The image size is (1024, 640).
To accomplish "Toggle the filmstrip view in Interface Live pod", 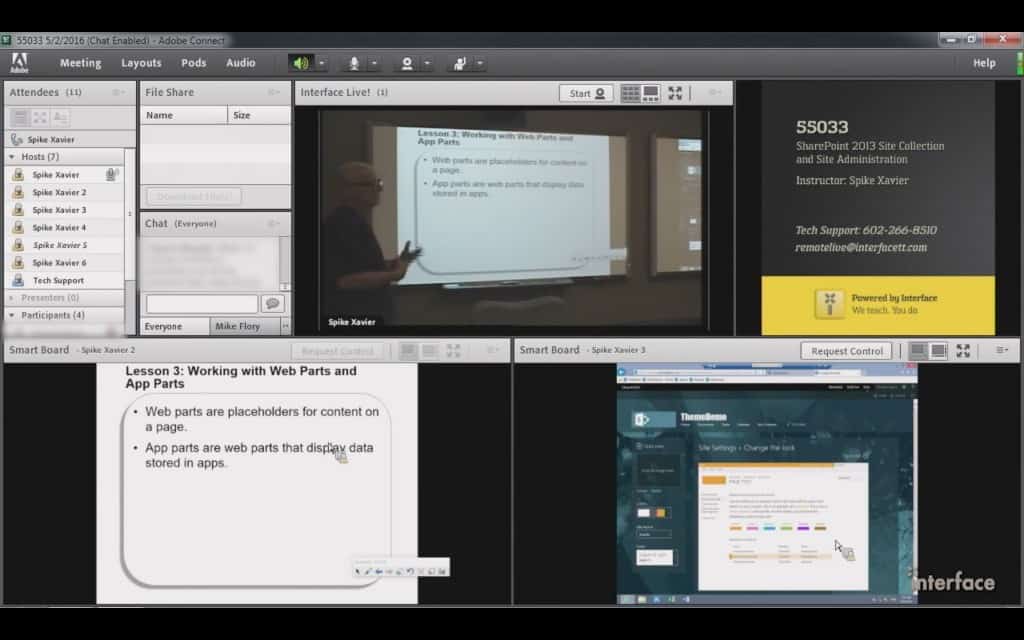I will tap(651, 93).
